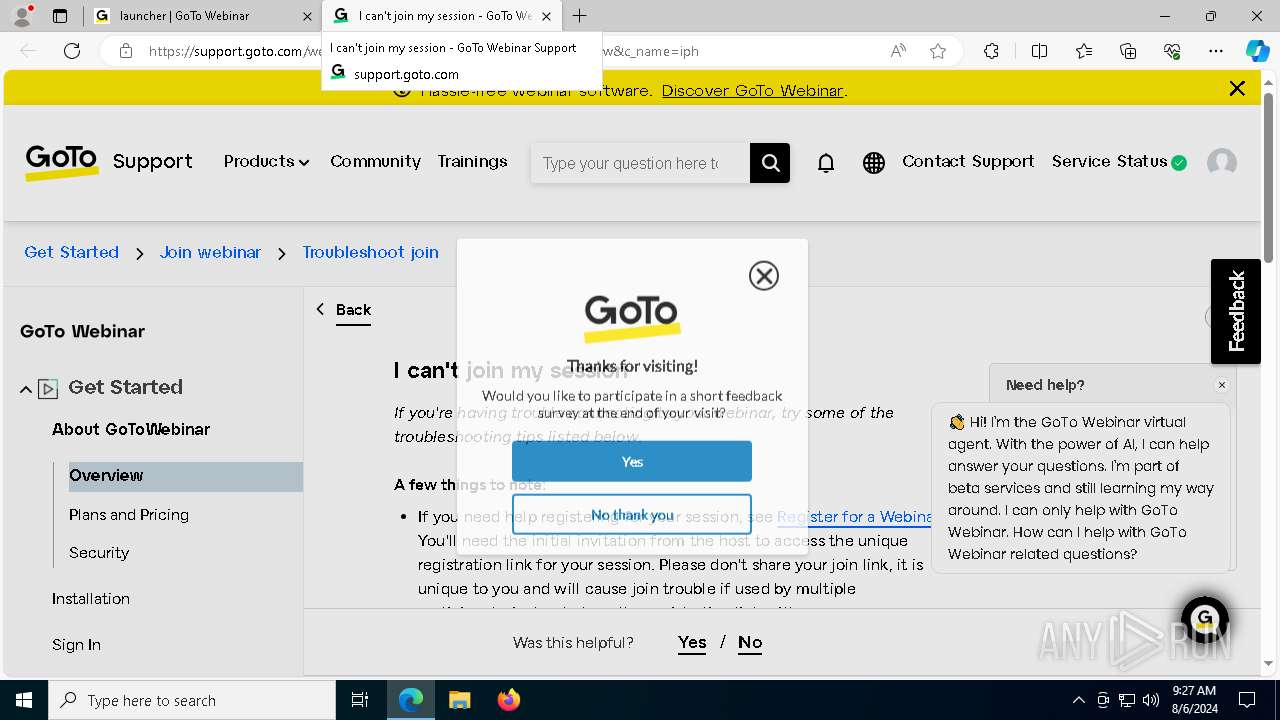This screenshot has width=1280, height=720.
Task: Open Edge Settings and more menu
Action: point(1216,51)
